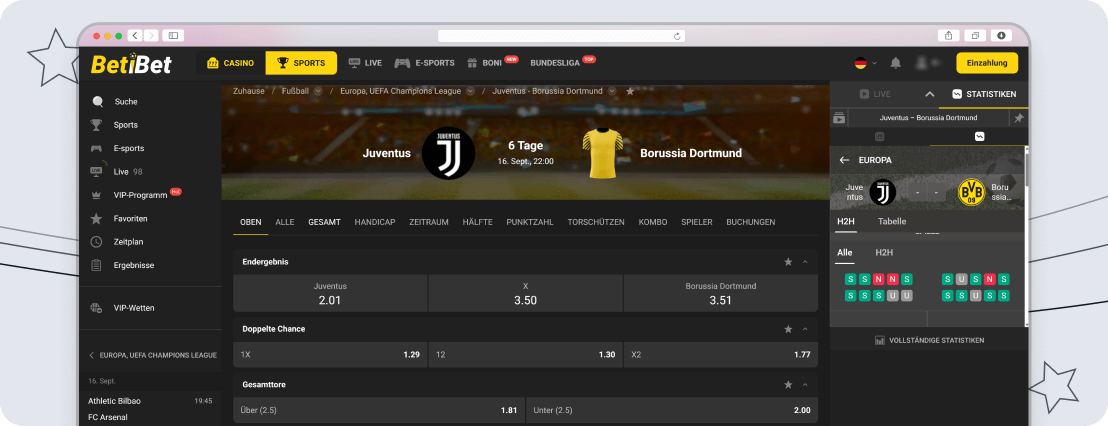Viewport: 1108px width, 426px height.
Task: Select the SPIELER market tab
Action: pyautogui.click(x=697, y=222)
